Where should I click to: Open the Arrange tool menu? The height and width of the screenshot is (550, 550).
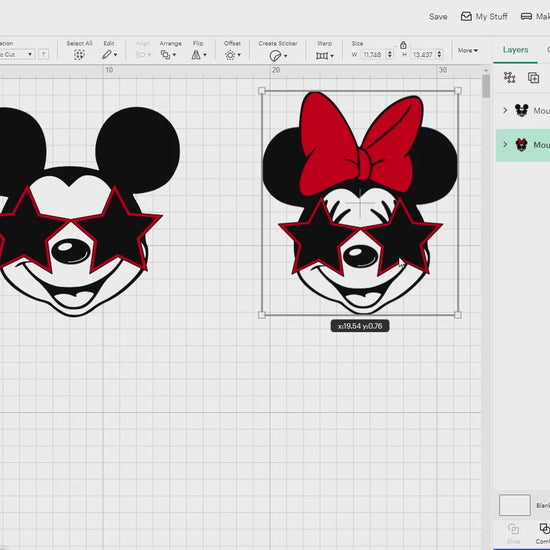click(x=168, y=55)
